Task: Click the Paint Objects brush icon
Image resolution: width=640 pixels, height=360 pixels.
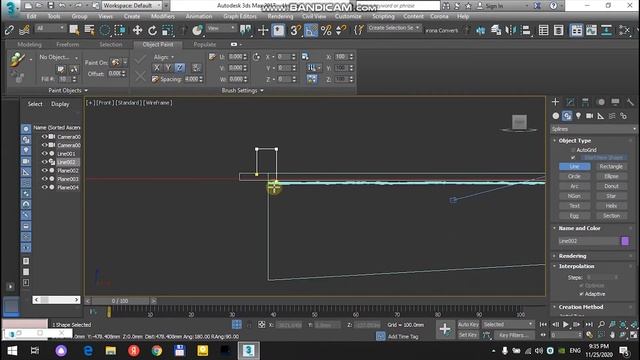Action: (x=17, y=59)
